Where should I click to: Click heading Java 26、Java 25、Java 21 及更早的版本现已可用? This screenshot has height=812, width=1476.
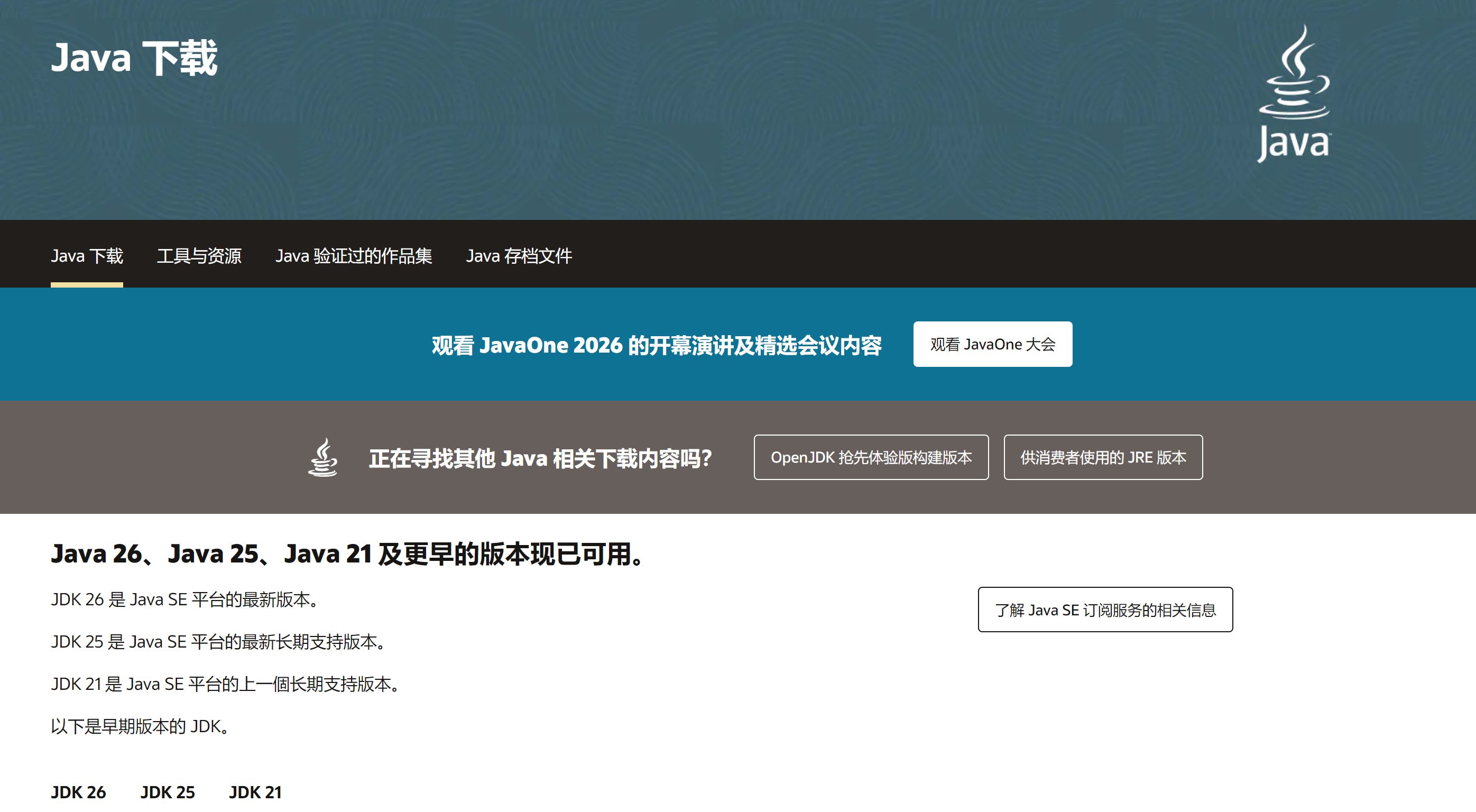pyautogui.click(x=349, y=553)
